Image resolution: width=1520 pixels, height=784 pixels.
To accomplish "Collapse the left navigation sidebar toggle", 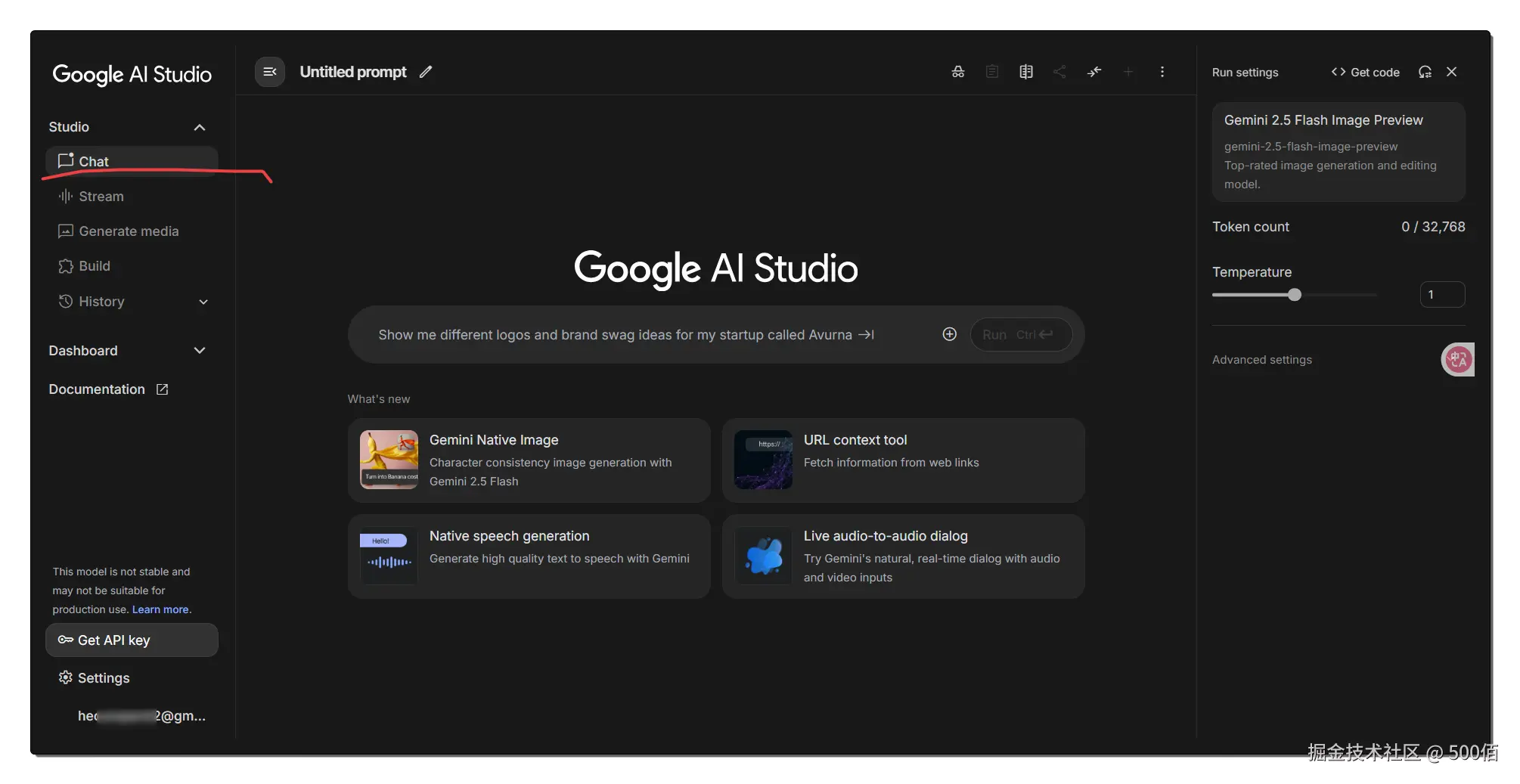I will pos(270,72).
